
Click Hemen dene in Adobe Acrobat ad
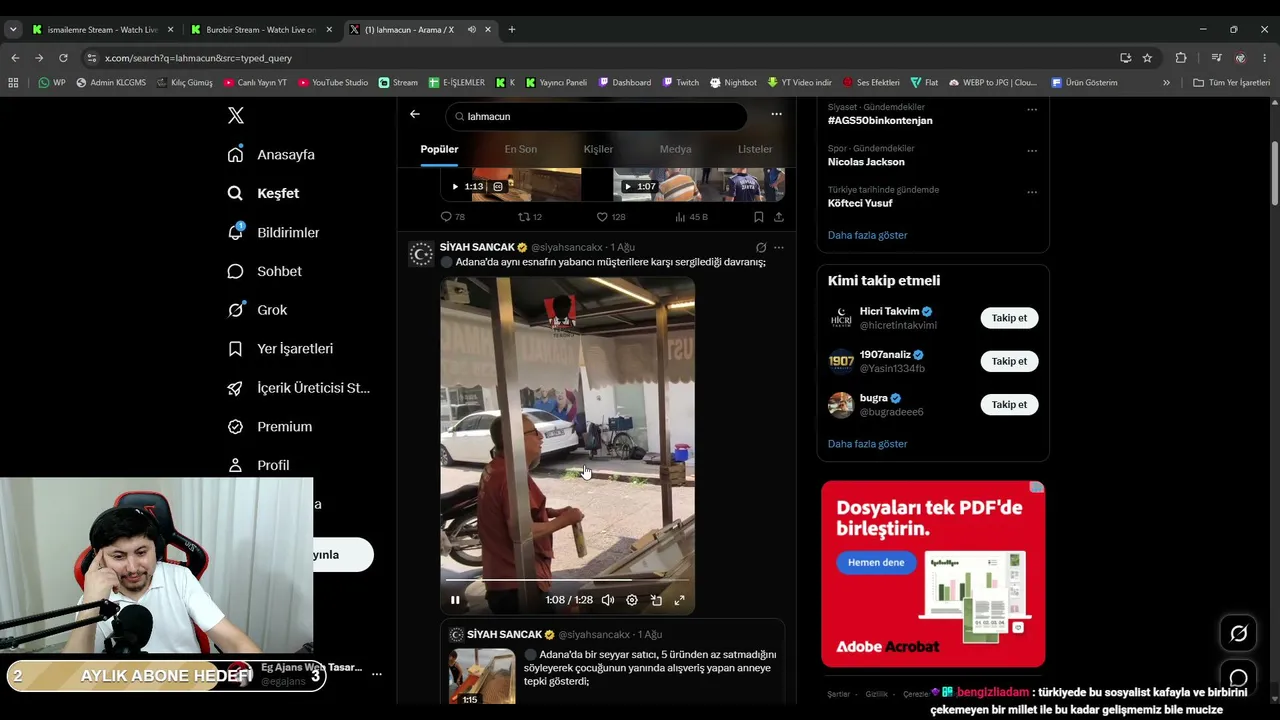[x=876, y=562]
